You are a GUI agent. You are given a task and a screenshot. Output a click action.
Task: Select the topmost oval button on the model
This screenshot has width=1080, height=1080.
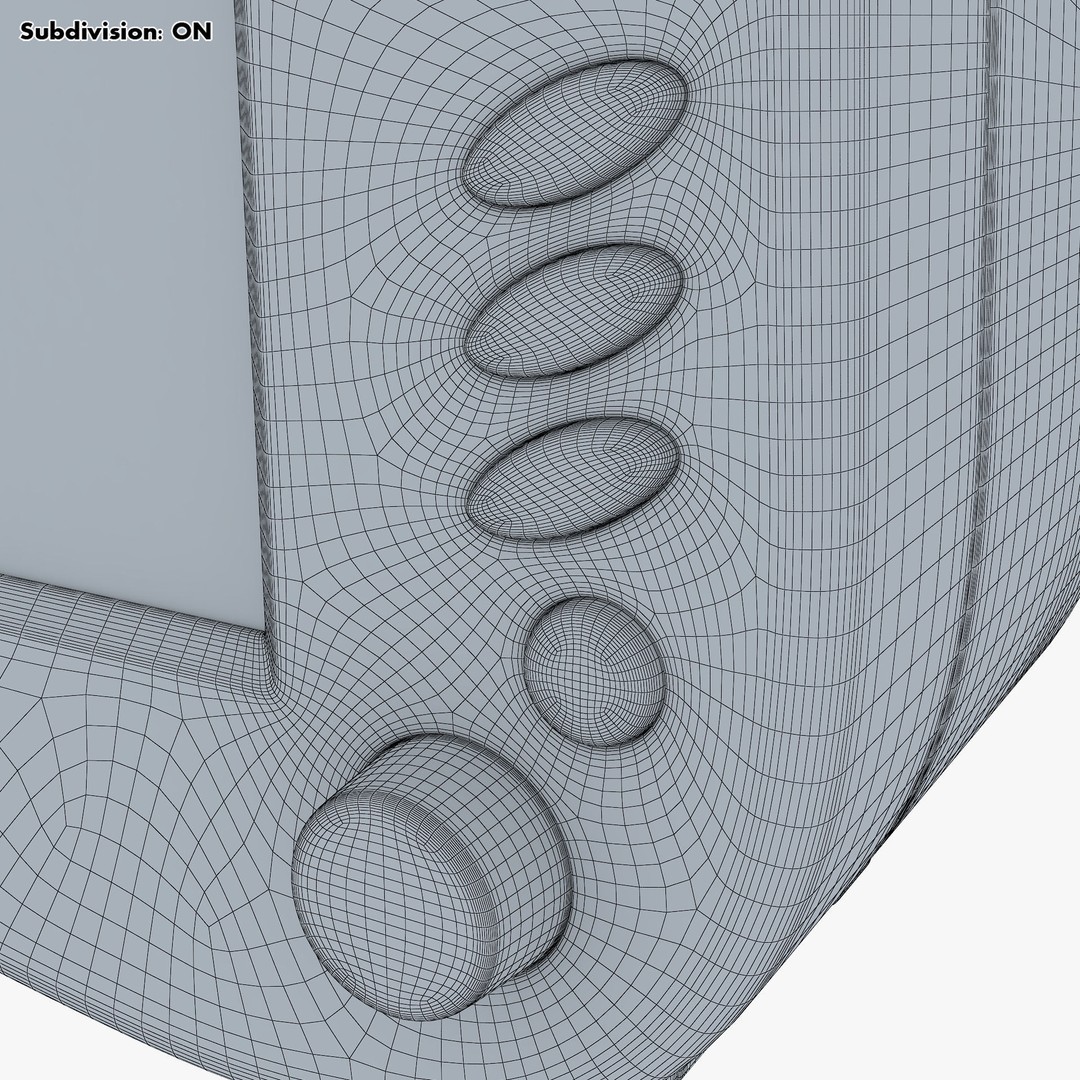point(575,133)
